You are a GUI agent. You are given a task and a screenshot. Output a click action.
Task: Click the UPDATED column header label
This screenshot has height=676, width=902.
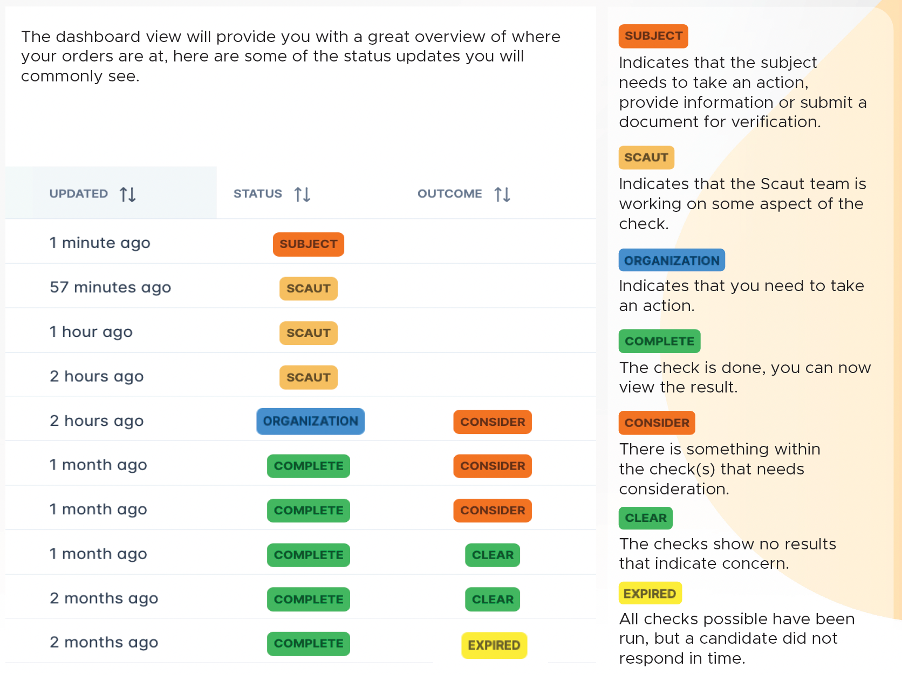79,194
